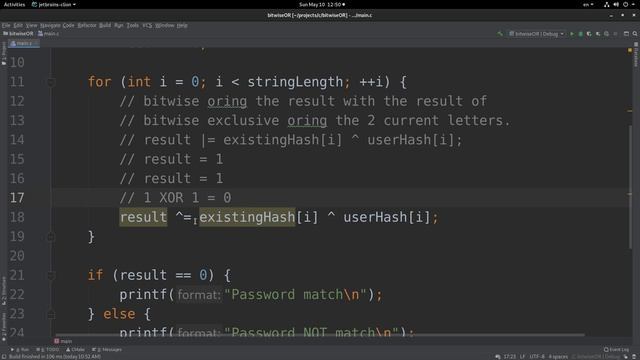Viewport: 640px width, 360px height.
Task: Click the bitwiseOR project breadcrumb
Action: pyautogui.click(x=18, y=34)
